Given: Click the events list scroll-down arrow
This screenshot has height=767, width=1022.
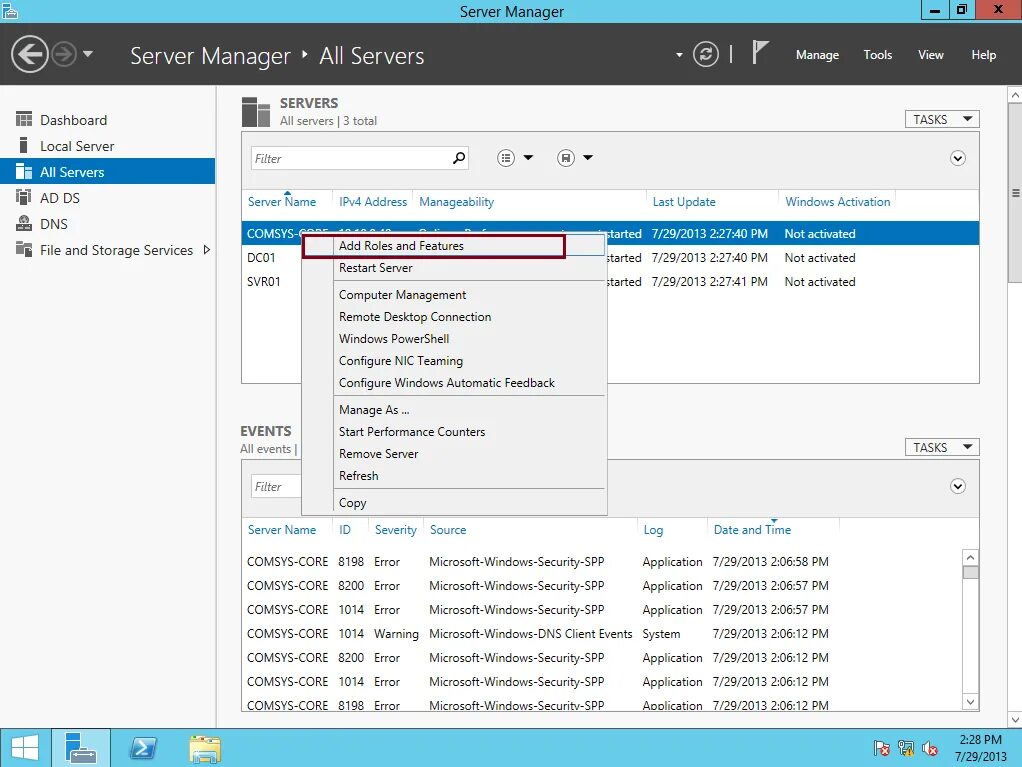Looking at the screenshot, I should click(x=971, y=702).
